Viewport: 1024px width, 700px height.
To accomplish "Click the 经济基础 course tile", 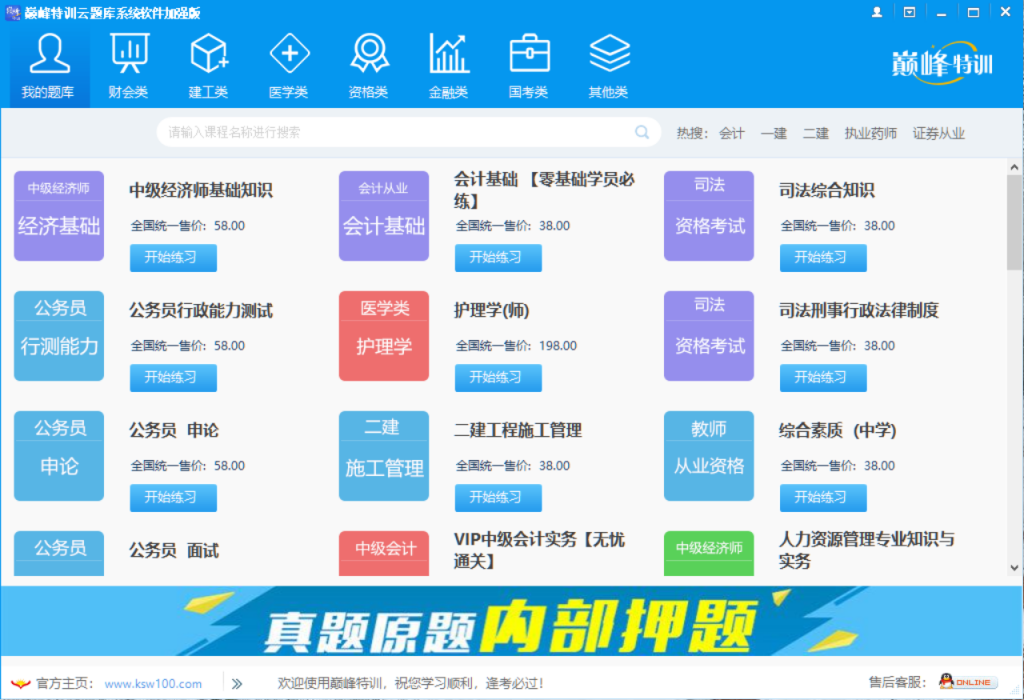I will pyautogui.click(x=59, y=216).
